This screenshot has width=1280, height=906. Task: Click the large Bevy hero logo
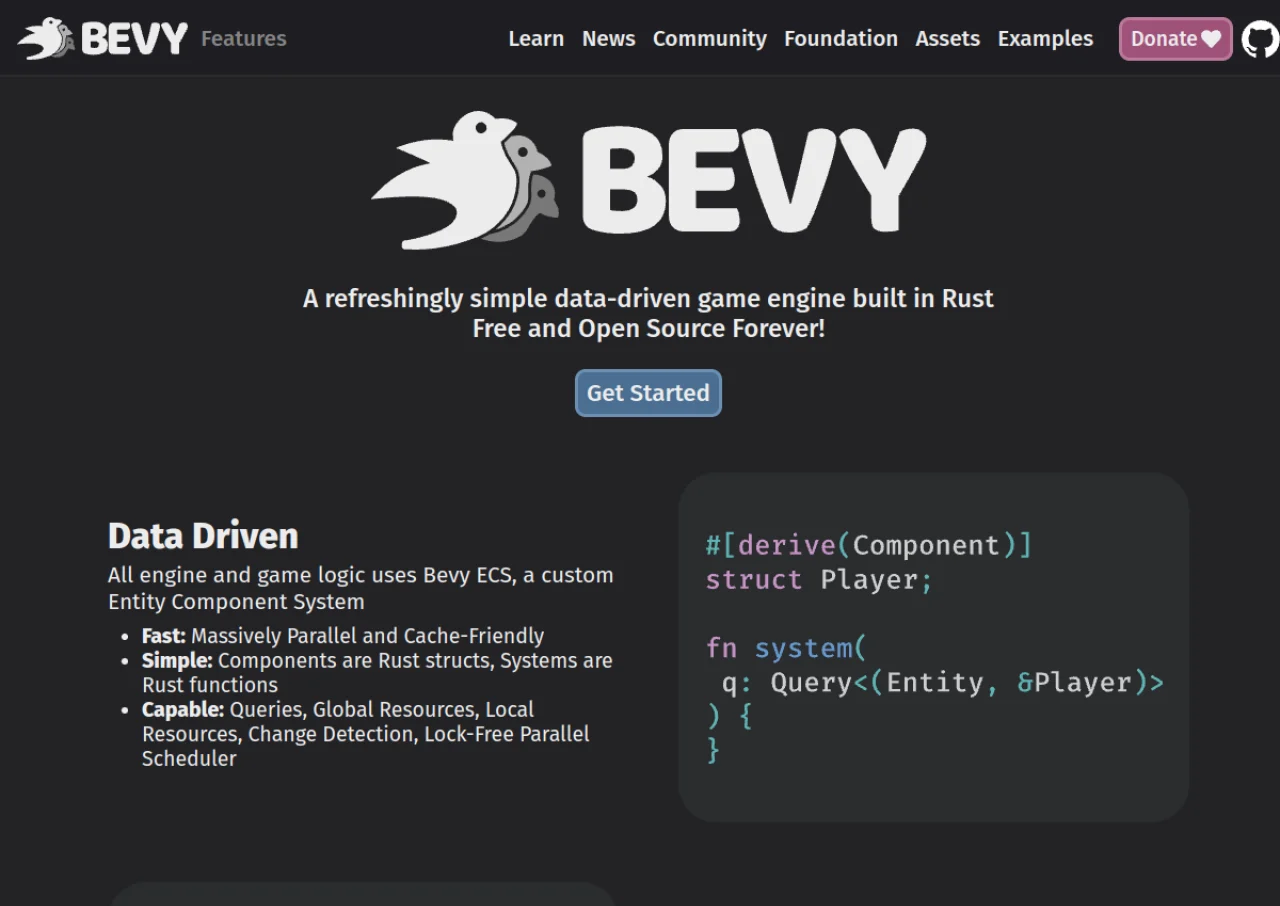tap(648, 180)
